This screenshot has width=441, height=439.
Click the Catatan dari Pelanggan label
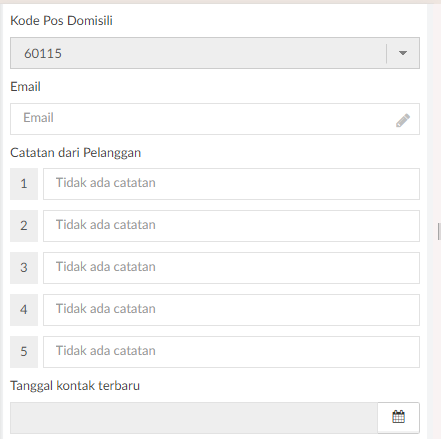coord(76,153)
